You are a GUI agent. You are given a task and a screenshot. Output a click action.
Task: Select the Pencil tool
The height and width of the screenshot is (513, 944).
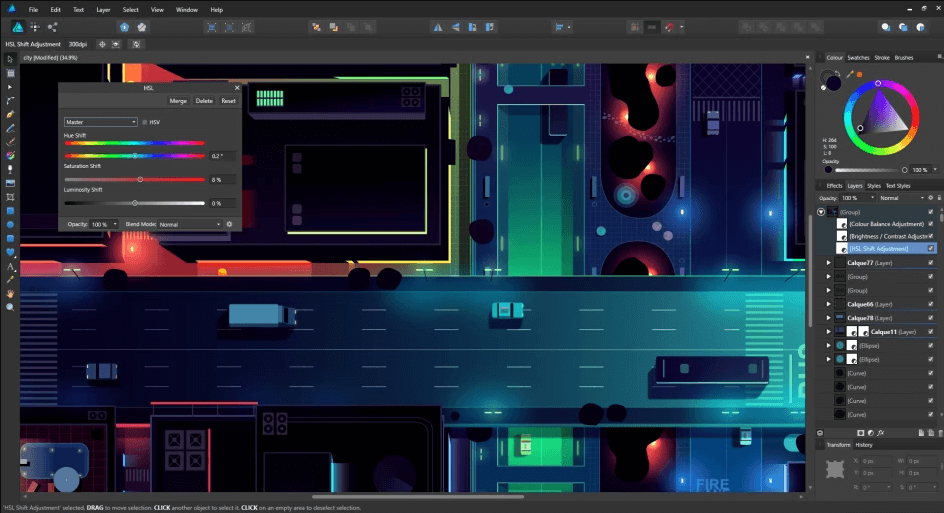(10, 128)
